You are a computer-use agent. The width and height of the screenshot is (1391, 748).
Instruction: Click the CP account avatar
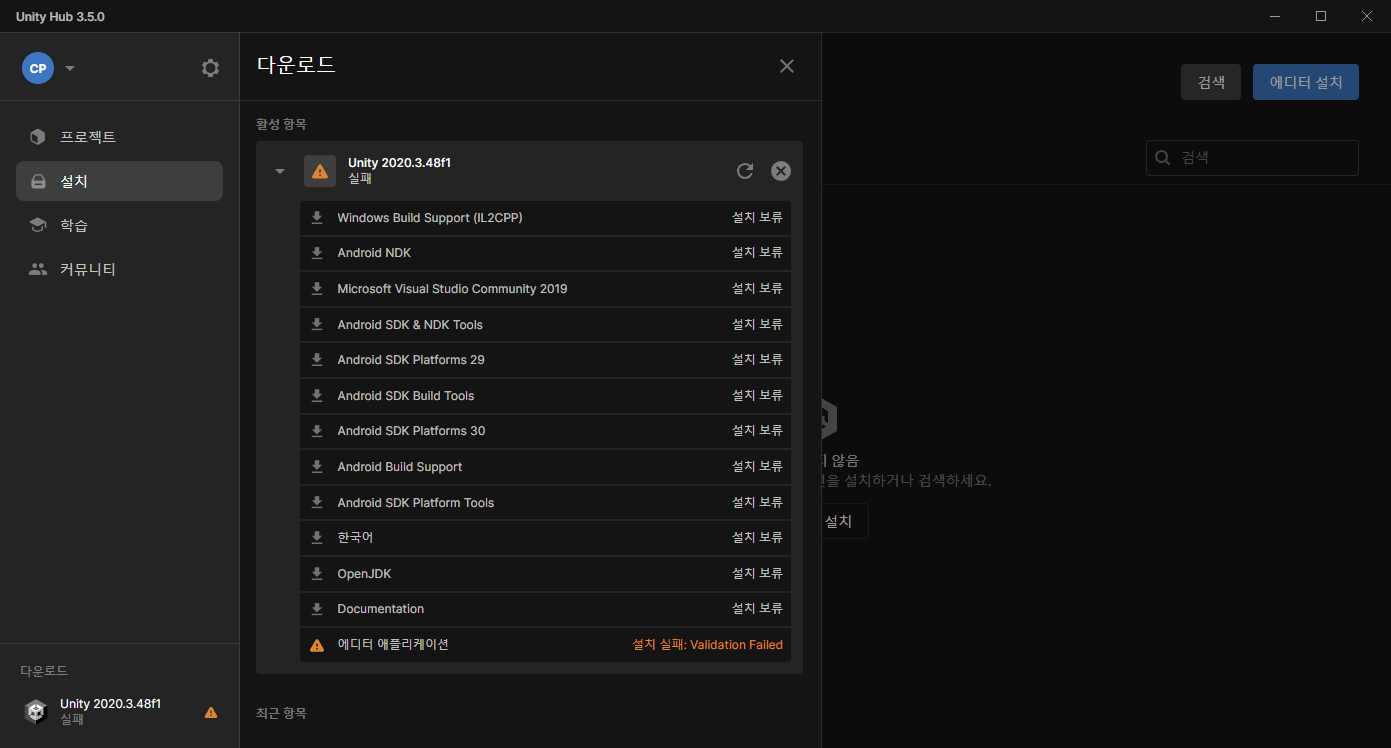38,68
